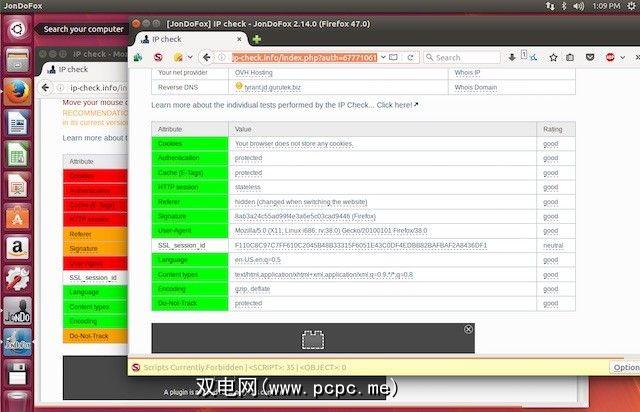
Task: Select the IP check tab in JonDoFox window
Action: click(x=191, y=39)
